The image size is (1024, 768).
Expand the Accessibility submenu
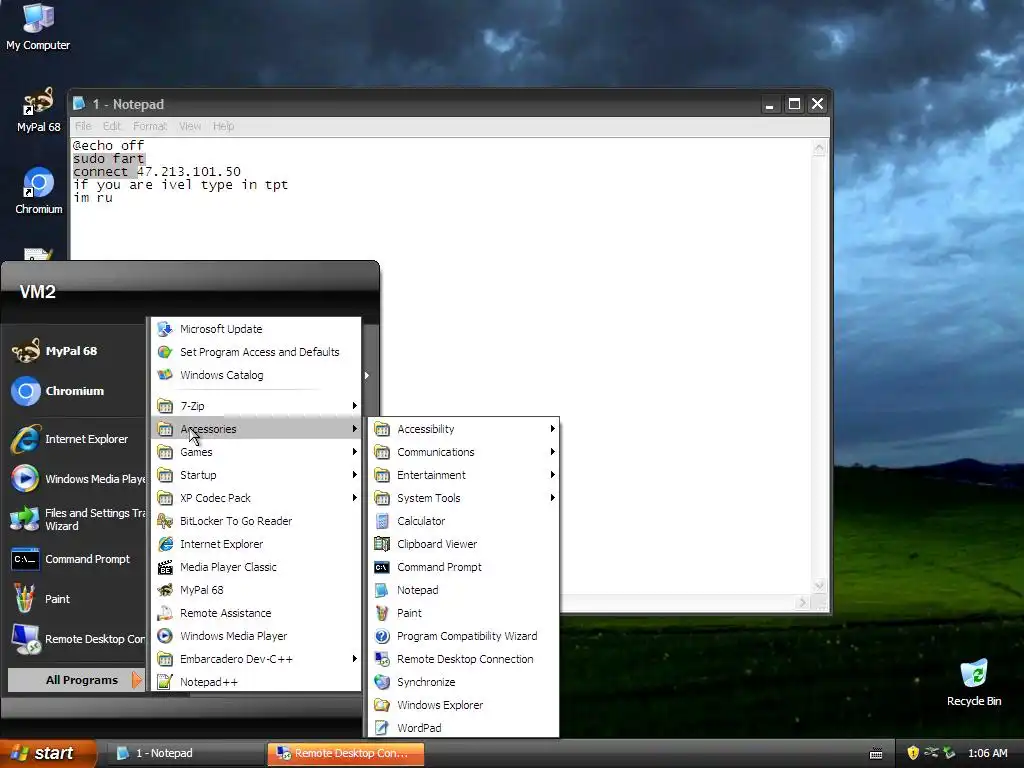click(x=464, y=429)
